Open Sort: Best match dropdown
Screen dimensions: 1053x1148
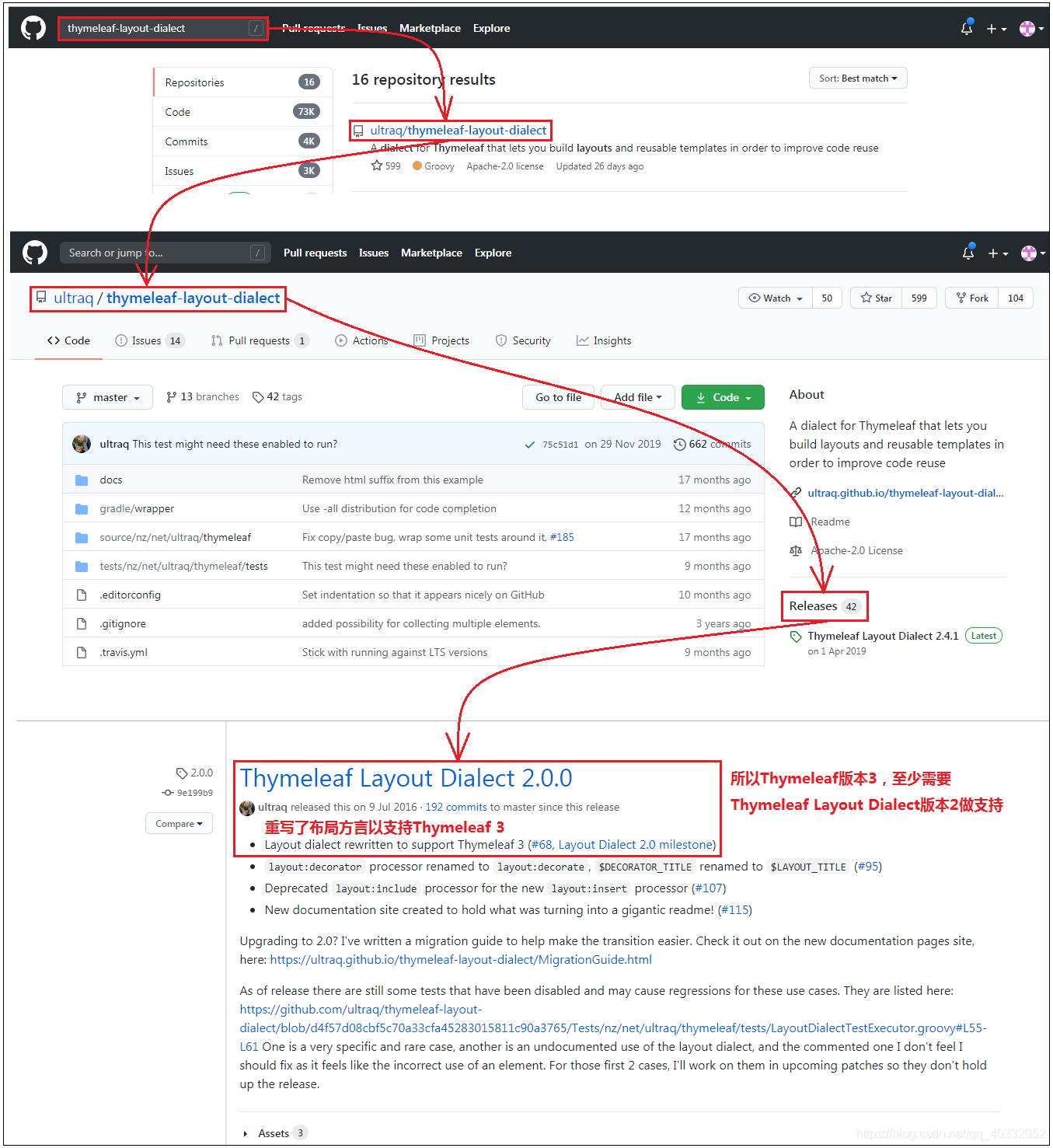coord(858,79)
